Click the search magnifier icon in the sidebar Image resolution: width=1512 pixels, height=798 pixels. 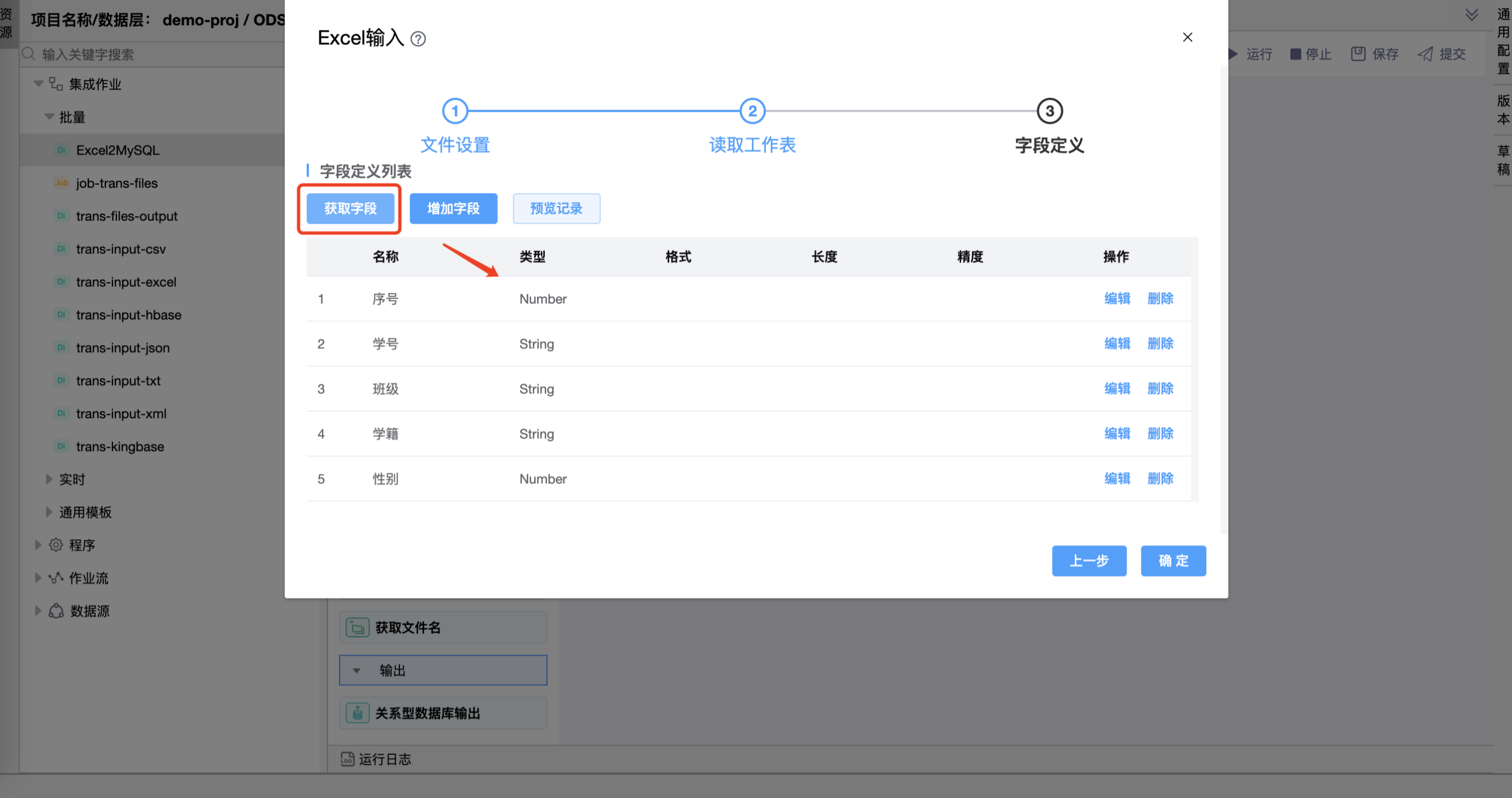point(28,54)
